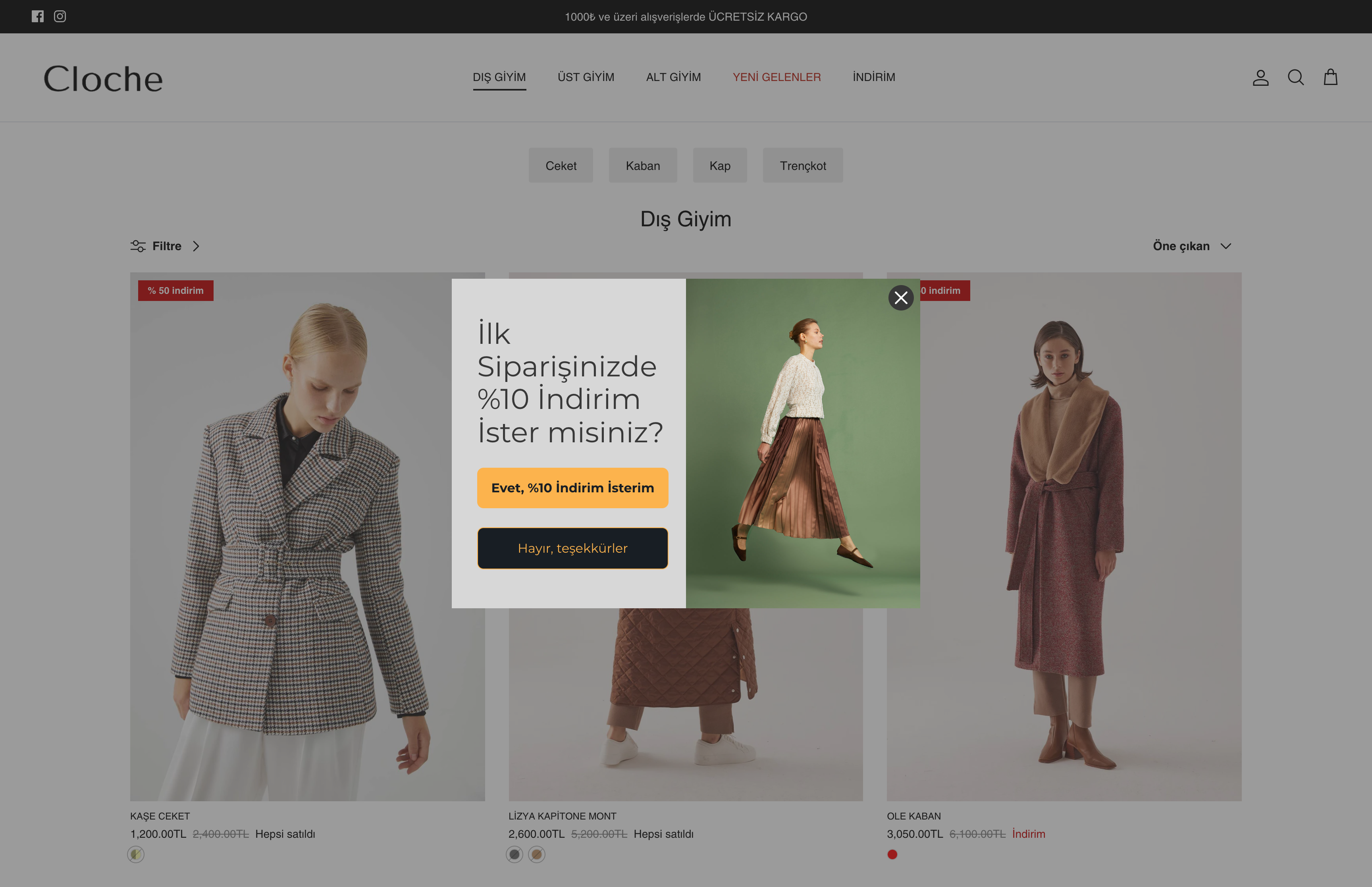Open the Instagram icon link
Viewport: 1372px width, 887px height.
point(60,16)
